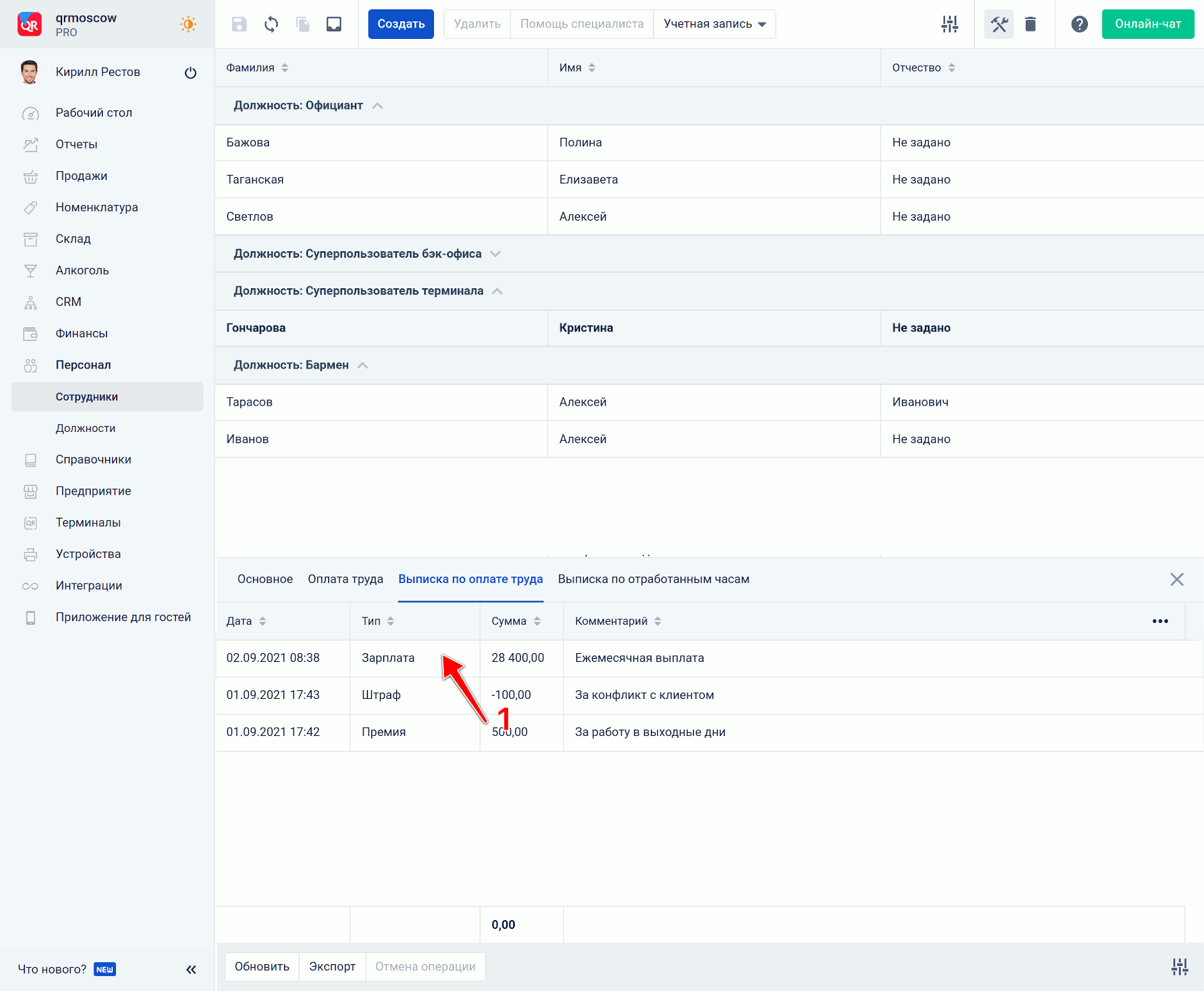
Task: Click the Предприятие store icon
Action: (31, 491)
